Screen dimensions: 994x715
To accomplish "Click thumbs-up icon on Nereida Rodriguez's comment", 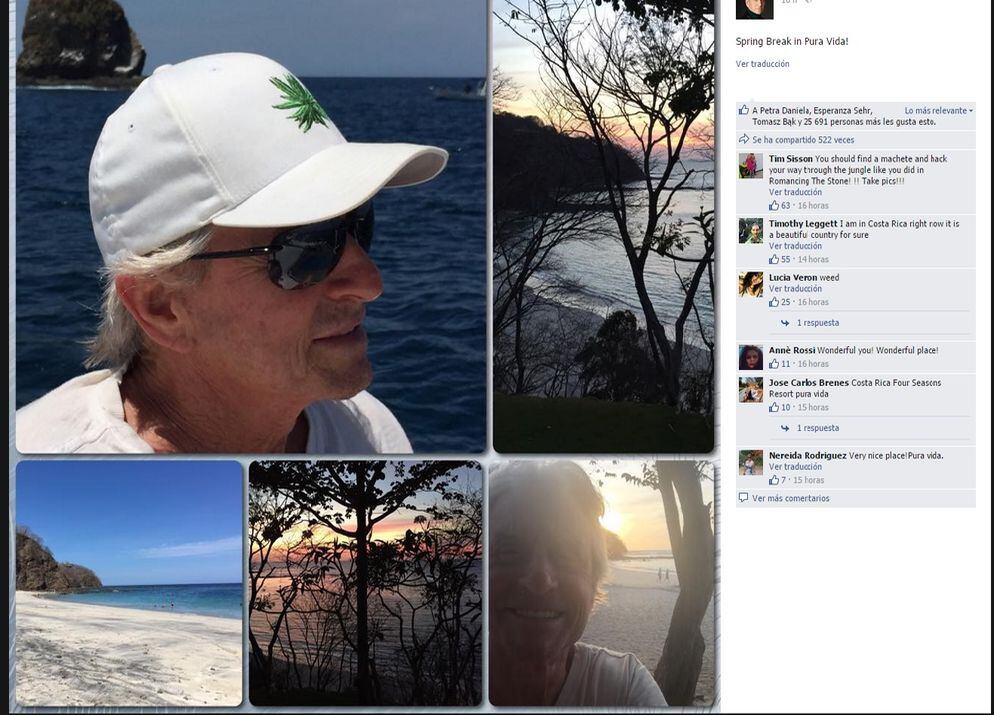I will click(x=774, y=480).
